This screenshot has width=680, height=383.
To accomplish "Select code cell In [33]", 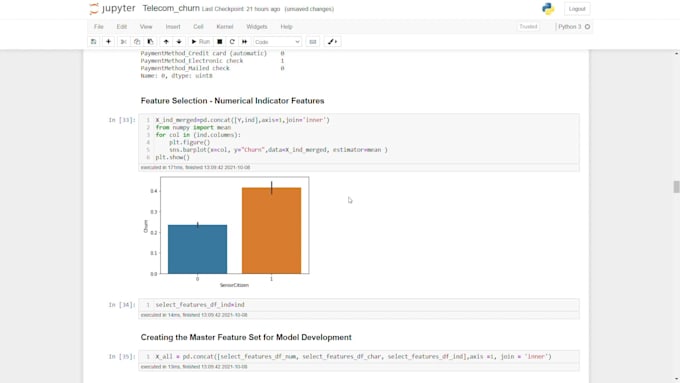I will tap(359, 139).
